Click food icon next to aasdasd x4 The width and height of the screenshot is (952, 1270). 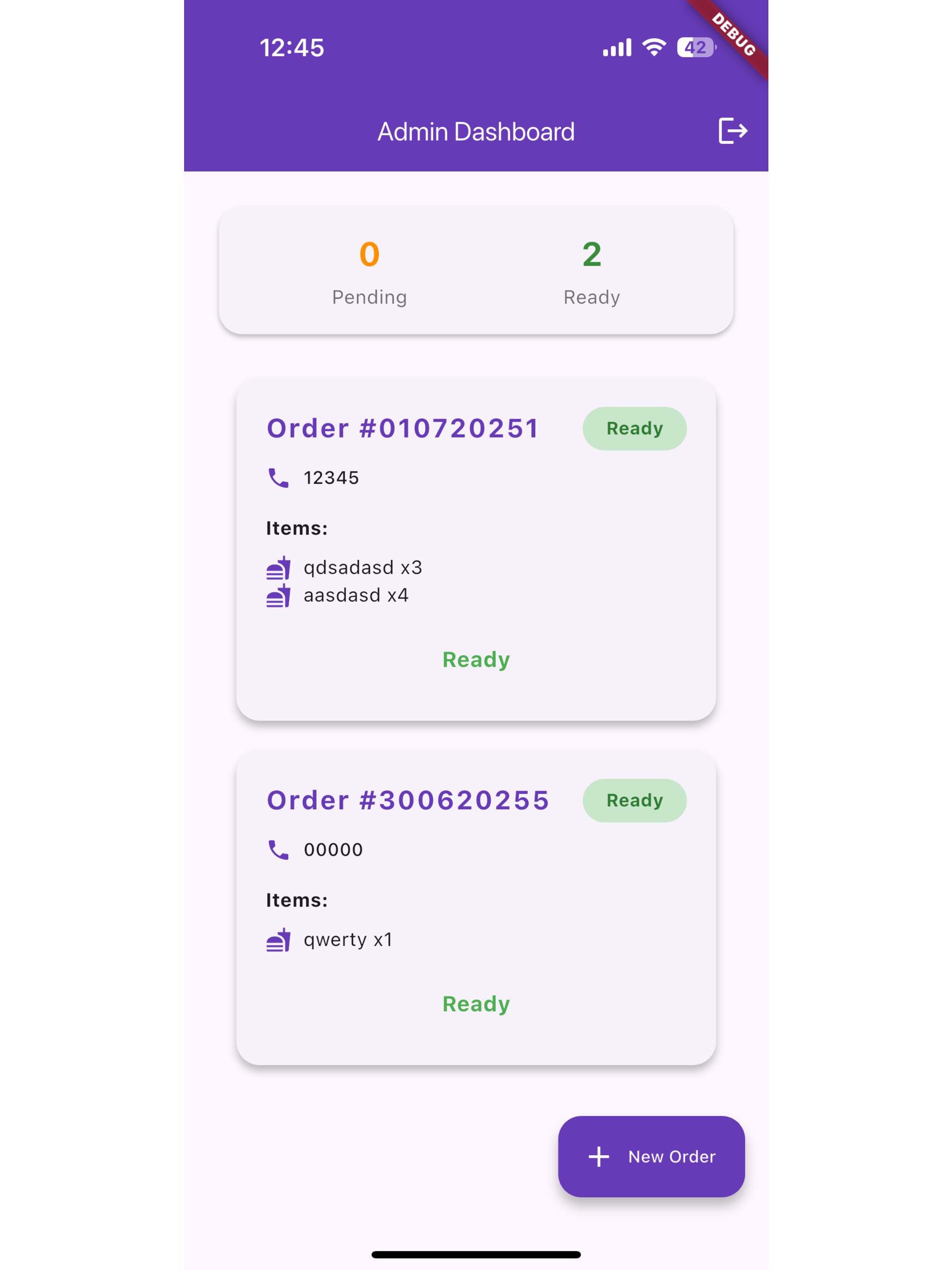(x=278, y=595)
